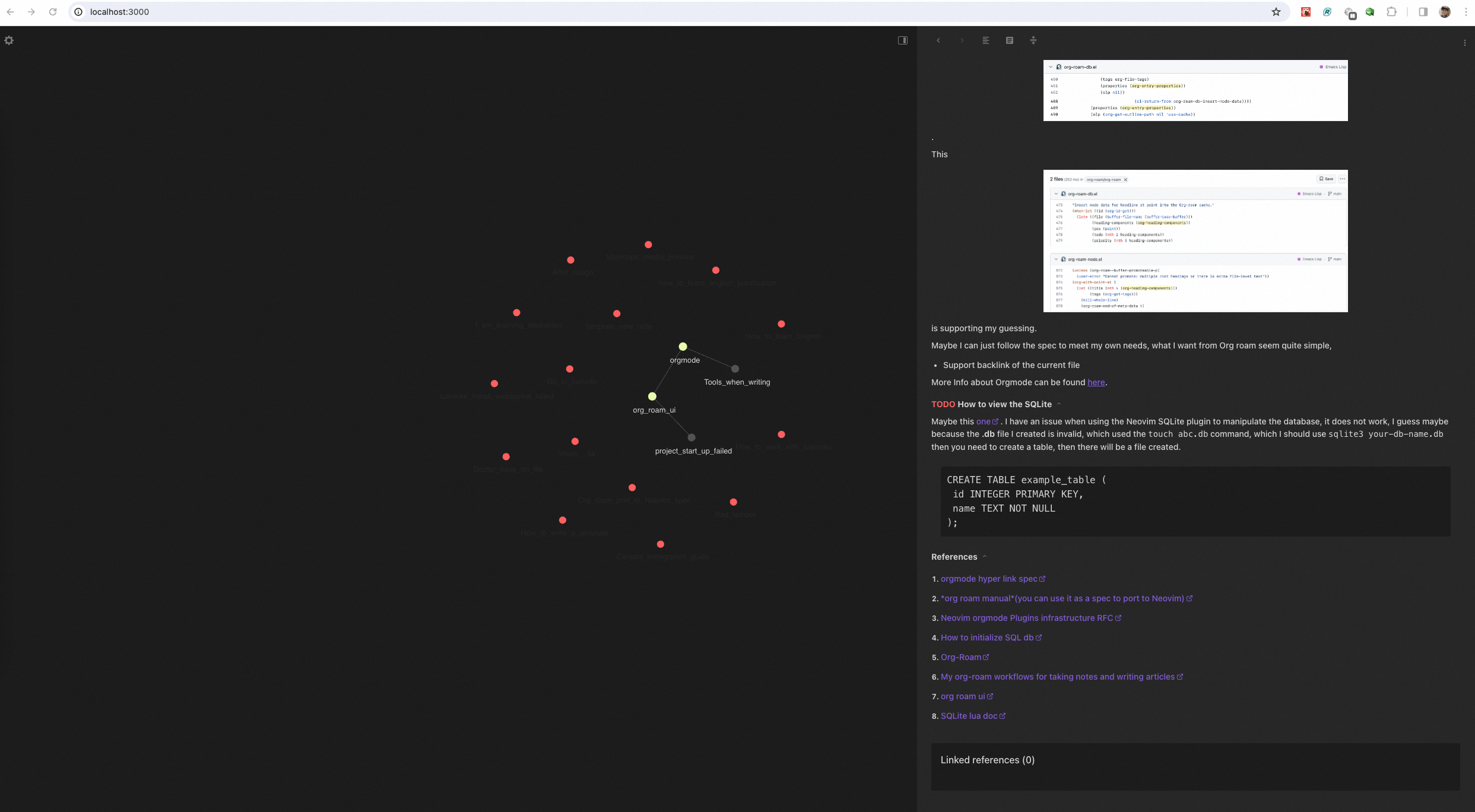The width and height of the screenshot is (1475, 812).
Task: Go back to previous note
Action: click(938, 40)
